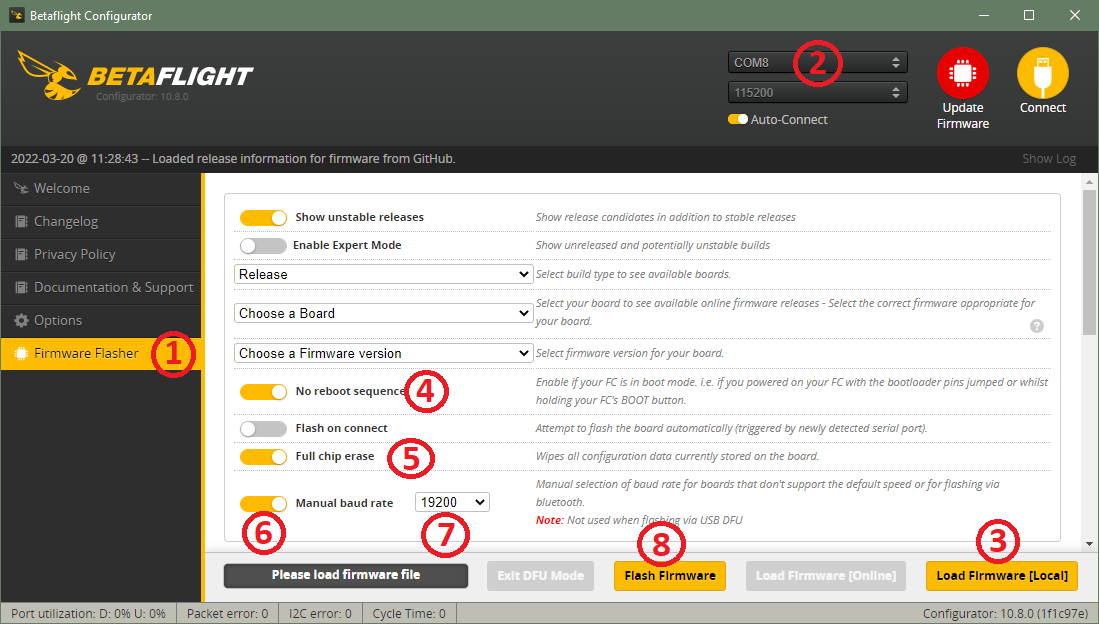Click the Packet error: 0 status

[227, 613]
